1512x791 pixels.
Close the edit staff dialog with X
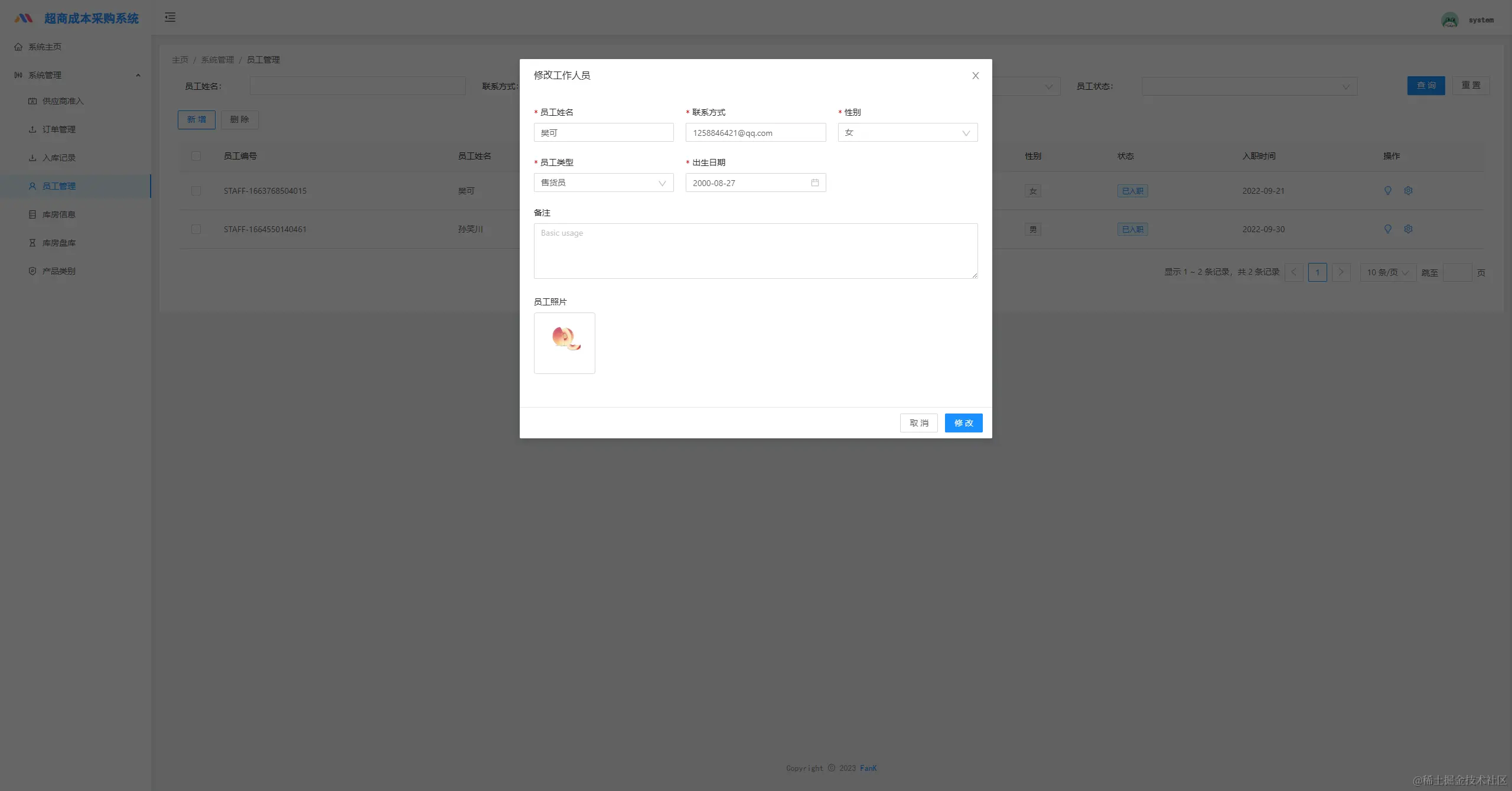[975, 75]
